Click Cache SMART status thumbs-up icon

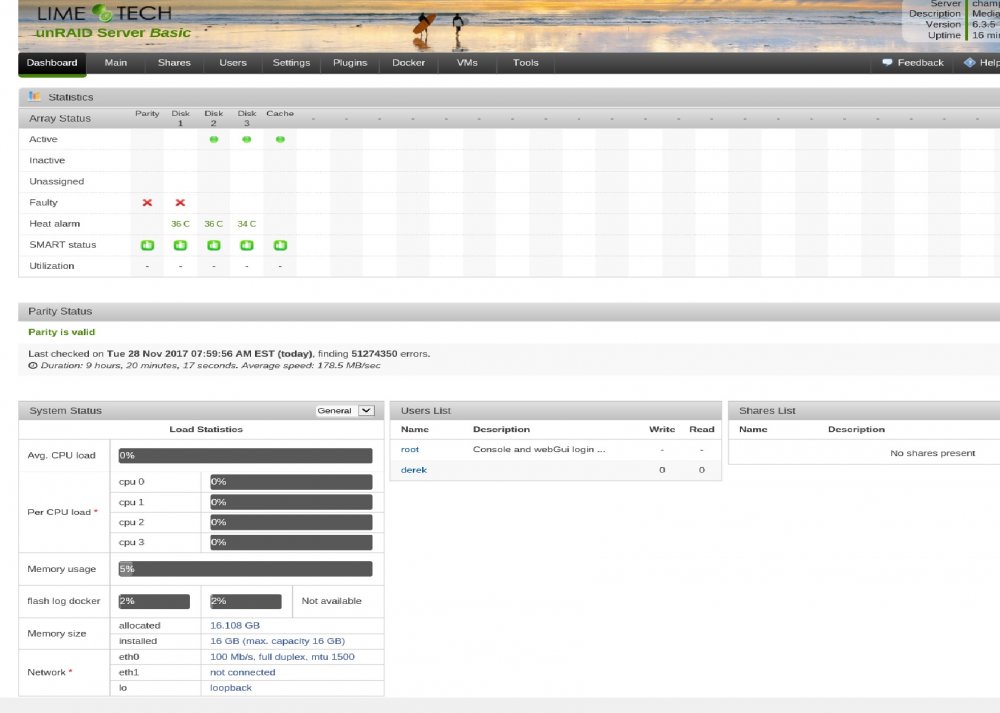coord(280,245)
